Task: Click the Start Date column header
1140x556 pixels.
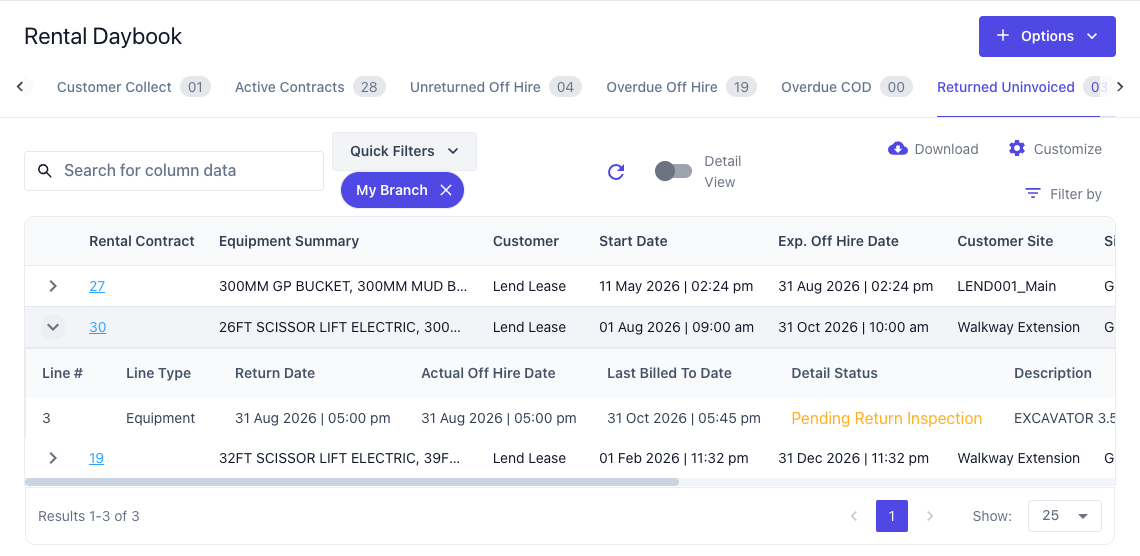Action: 633,241
